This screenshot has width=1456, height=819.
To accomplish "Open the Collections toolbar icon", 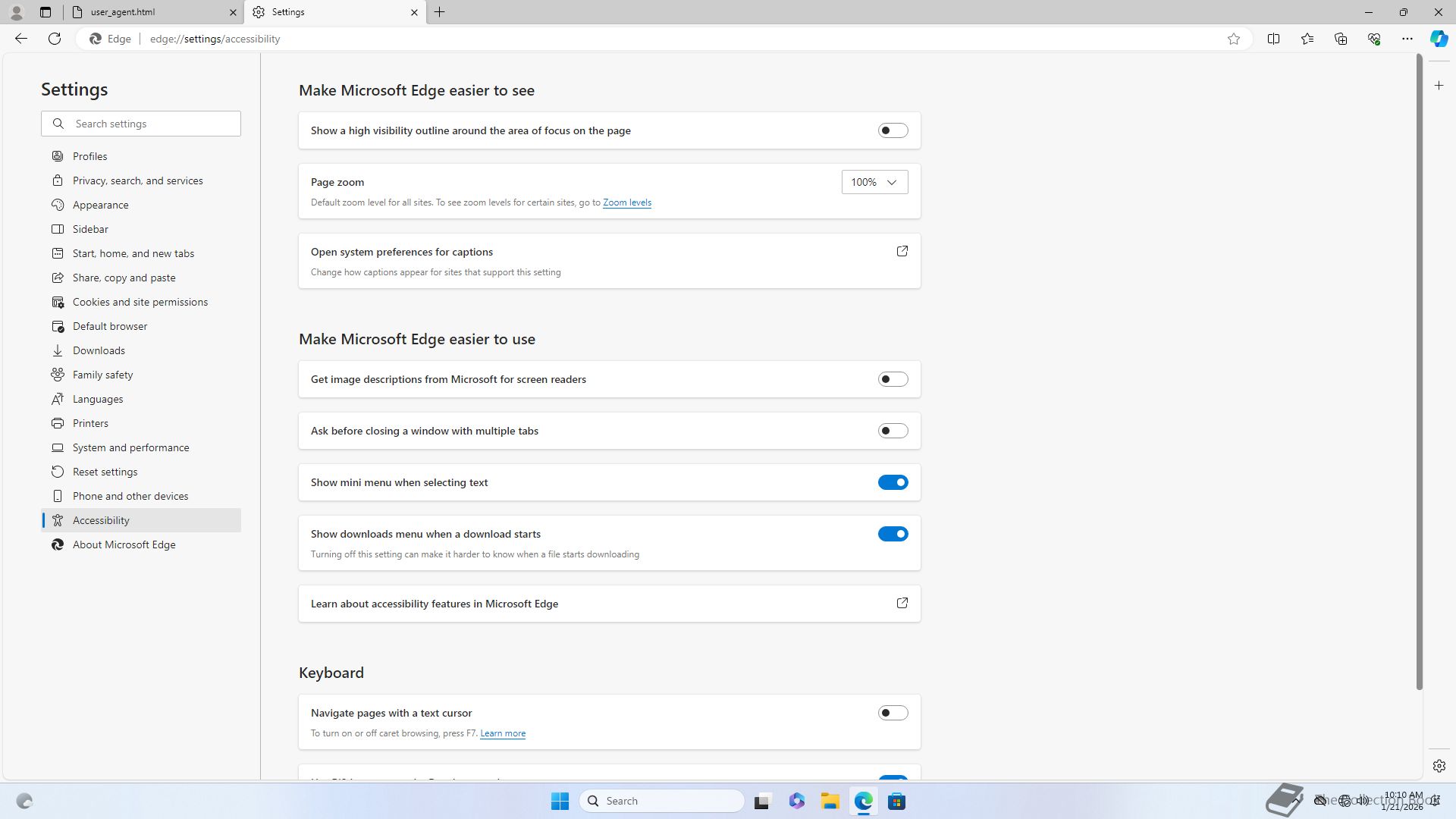I will 1340,39.
